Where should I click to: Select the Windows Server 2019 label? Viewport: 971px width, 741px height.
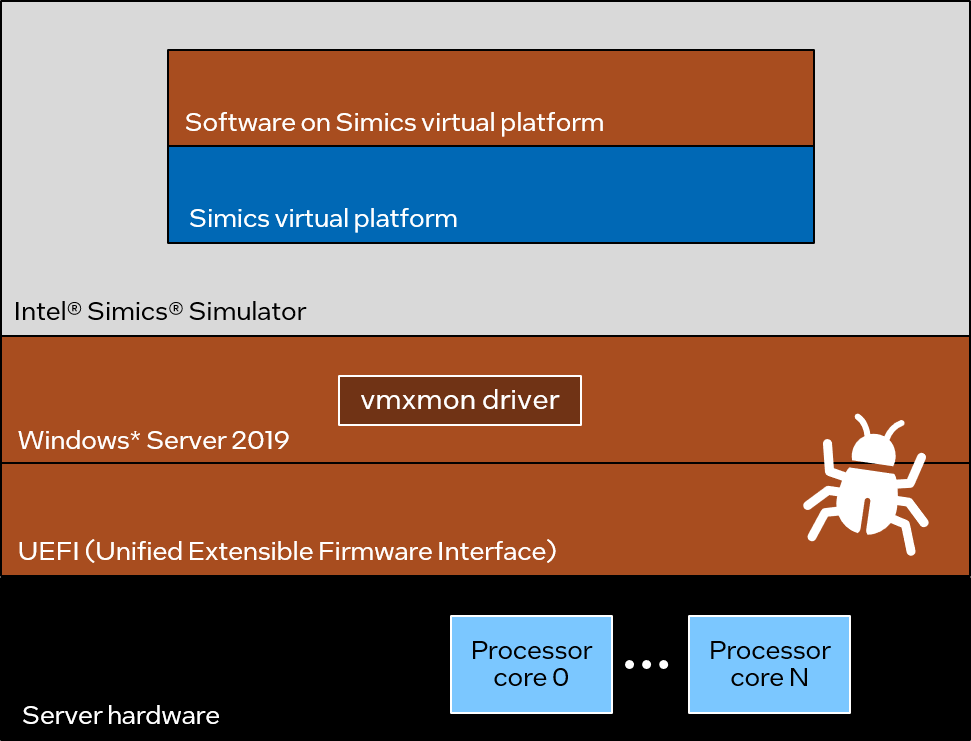click(153, 440)
